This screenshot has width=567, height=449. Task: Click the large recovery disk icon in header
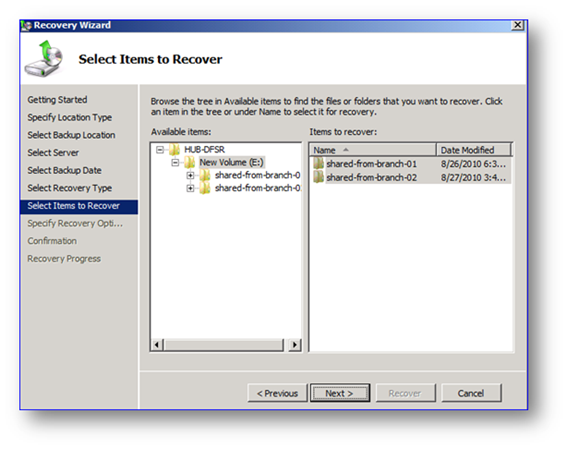click(x=44, y=59)
